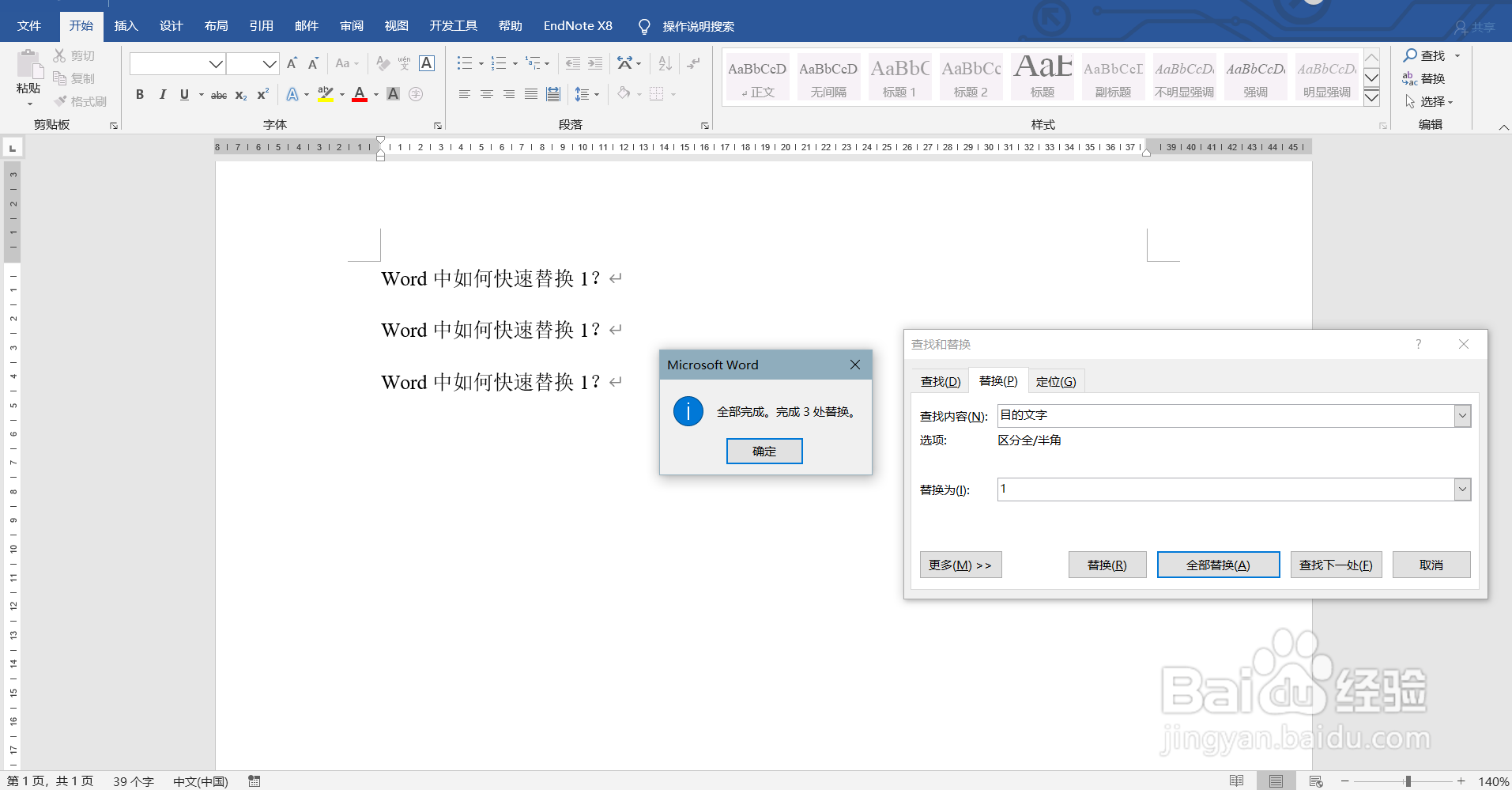The height and width of the screenshot is (790, 1512).
Task: Toggle superscript formatting
Action: 262,94
